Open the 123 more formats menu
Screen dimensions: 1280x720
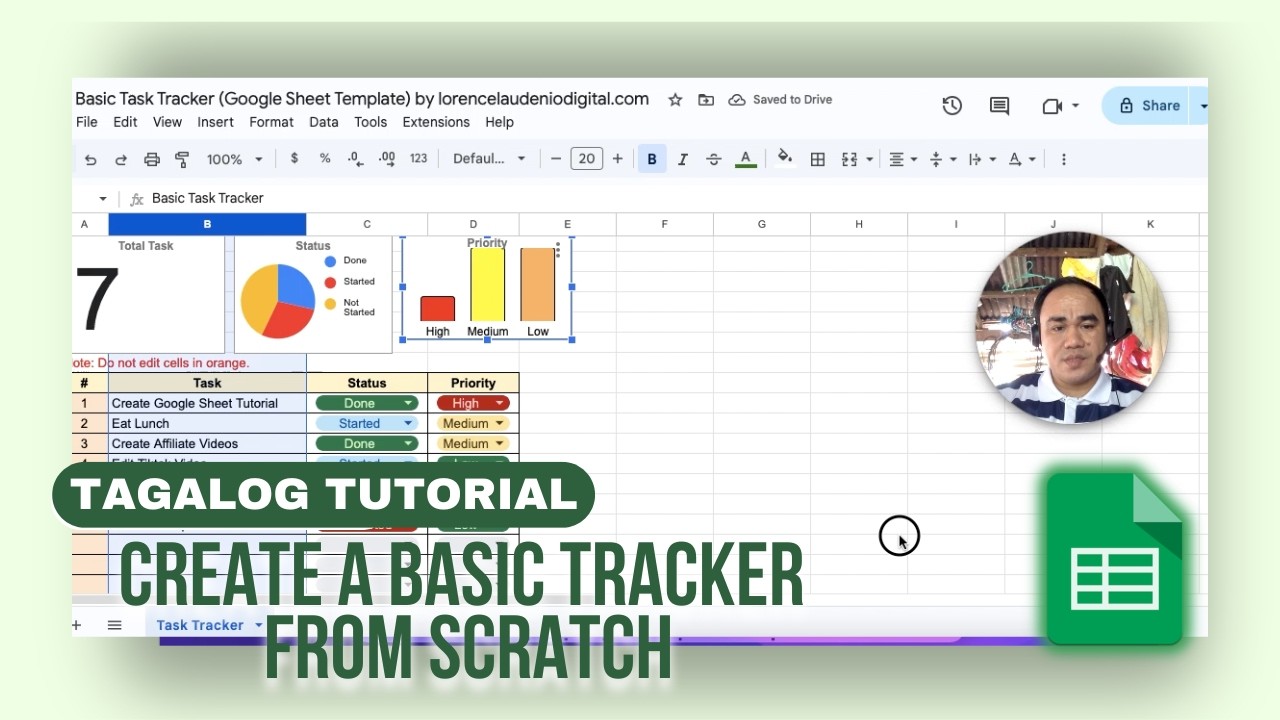(419, 158)
